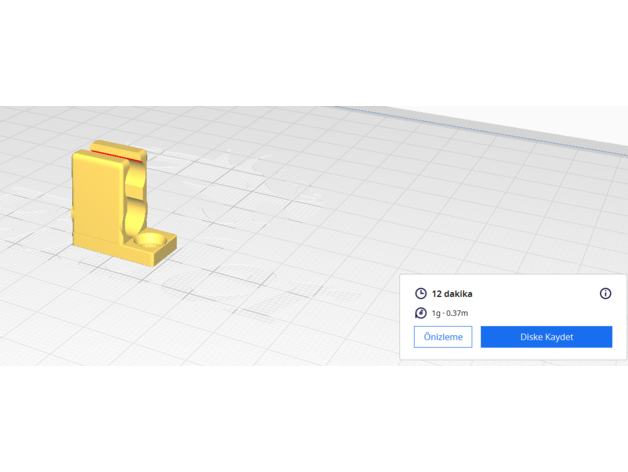
Task: Click the print time clock icon
Action: 421,294
